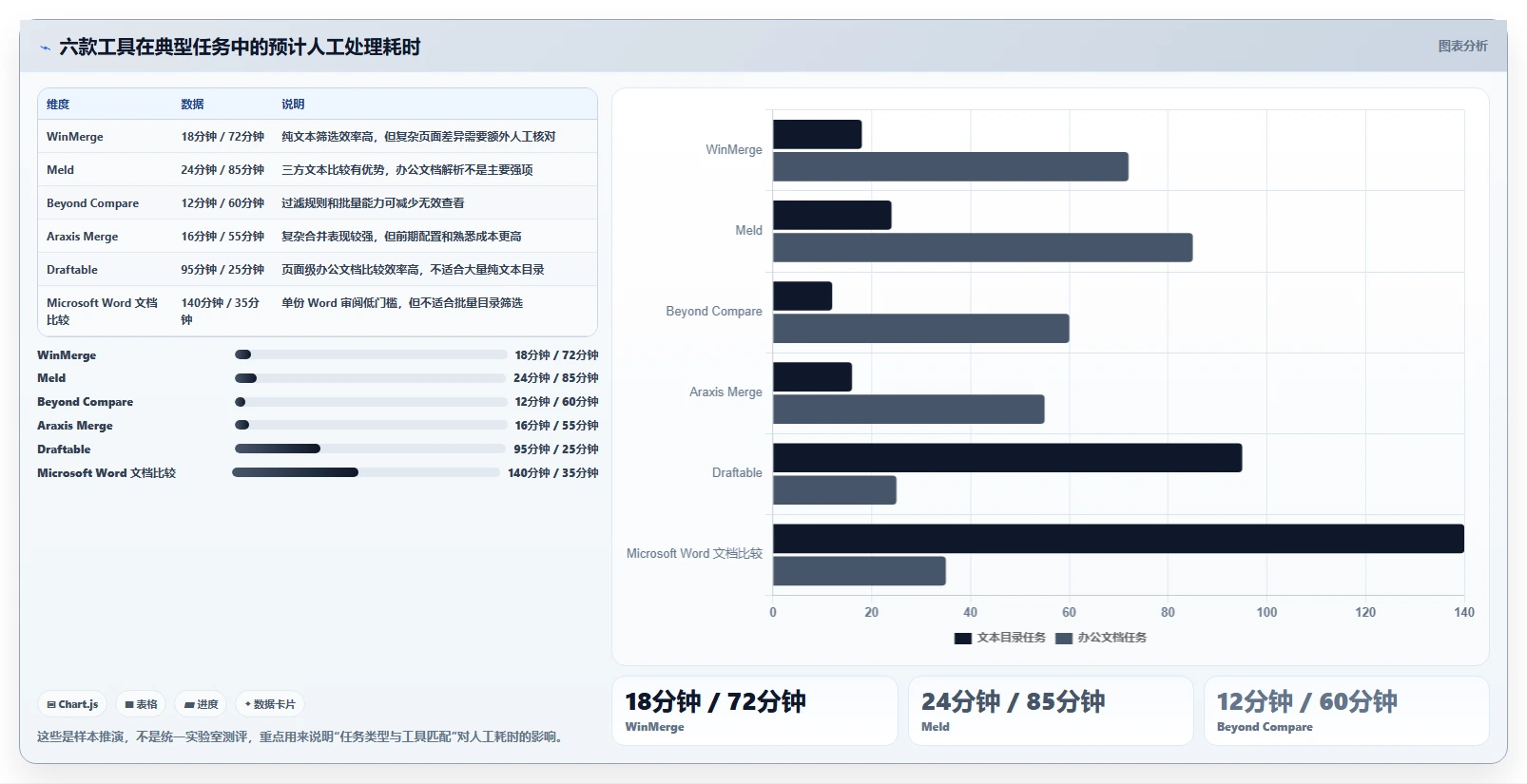The width and height of the screenshot is (1527, 784).
Task: Click the gray Araxis Merge chart bar
Action: coord(909,409)
